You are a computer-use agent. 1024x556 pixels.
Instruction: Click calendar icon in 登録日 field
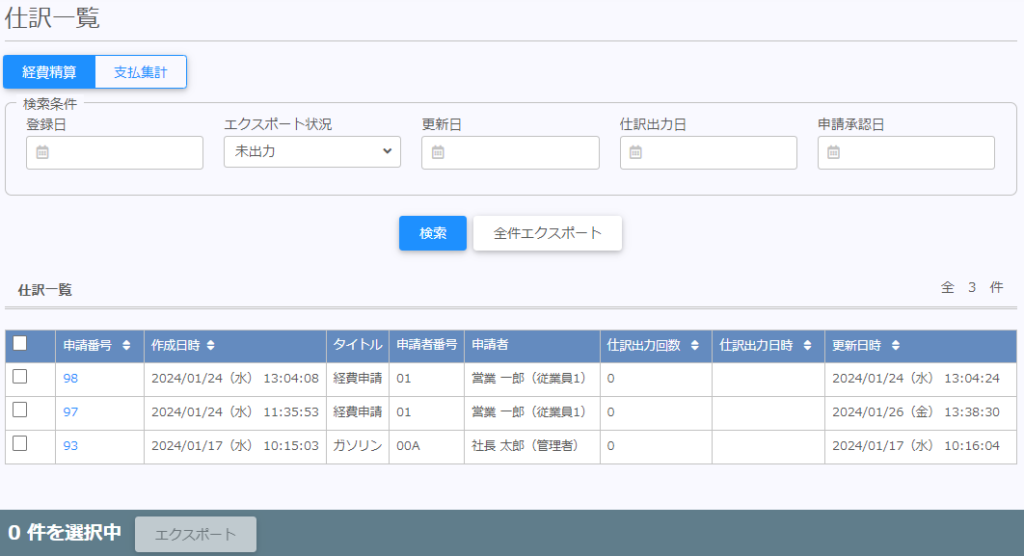pyautogui.click(x=42, y=153)
